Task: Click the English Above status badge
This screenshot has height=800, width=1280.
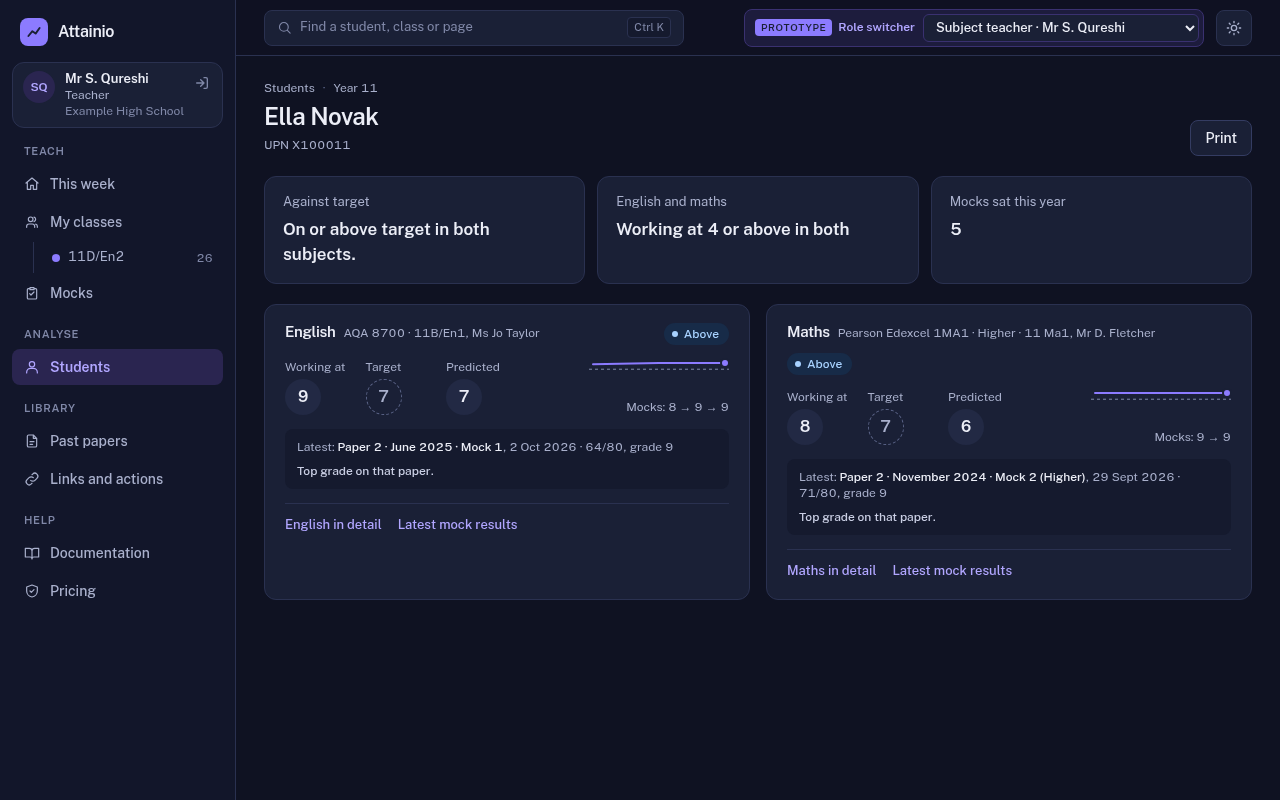Action: (695, 334)
